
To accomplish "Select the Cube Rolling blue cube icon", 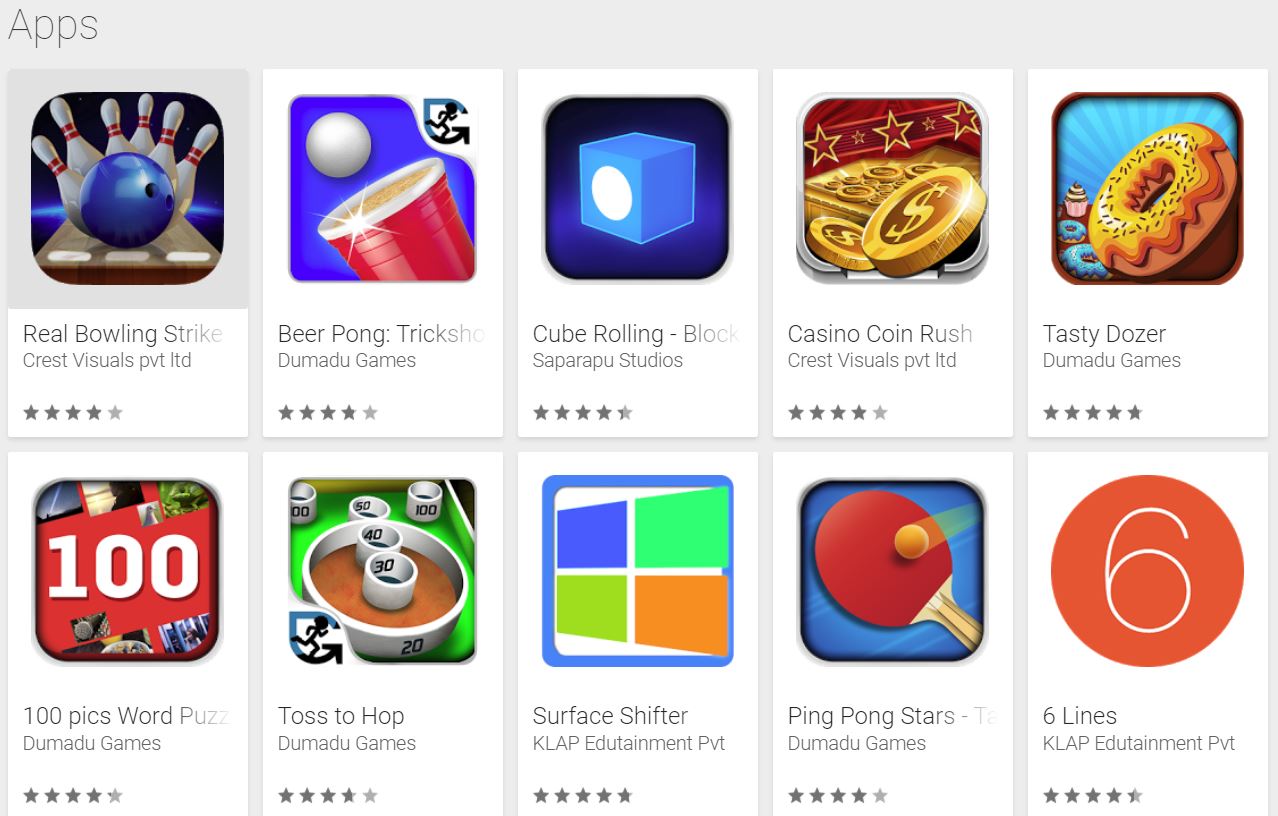I will pos(638,189).
